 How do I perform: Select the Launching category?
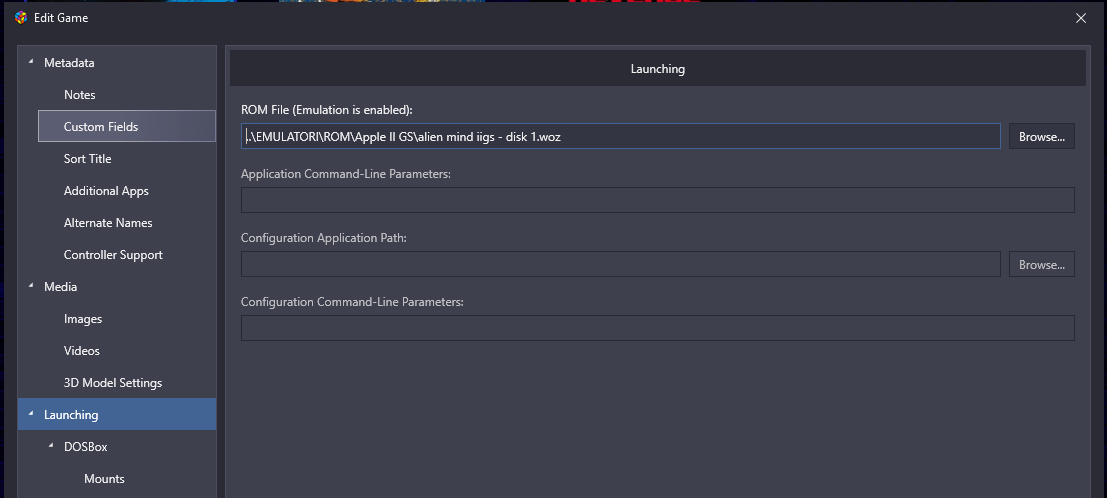pyautogui.click(x=117, y=415)
